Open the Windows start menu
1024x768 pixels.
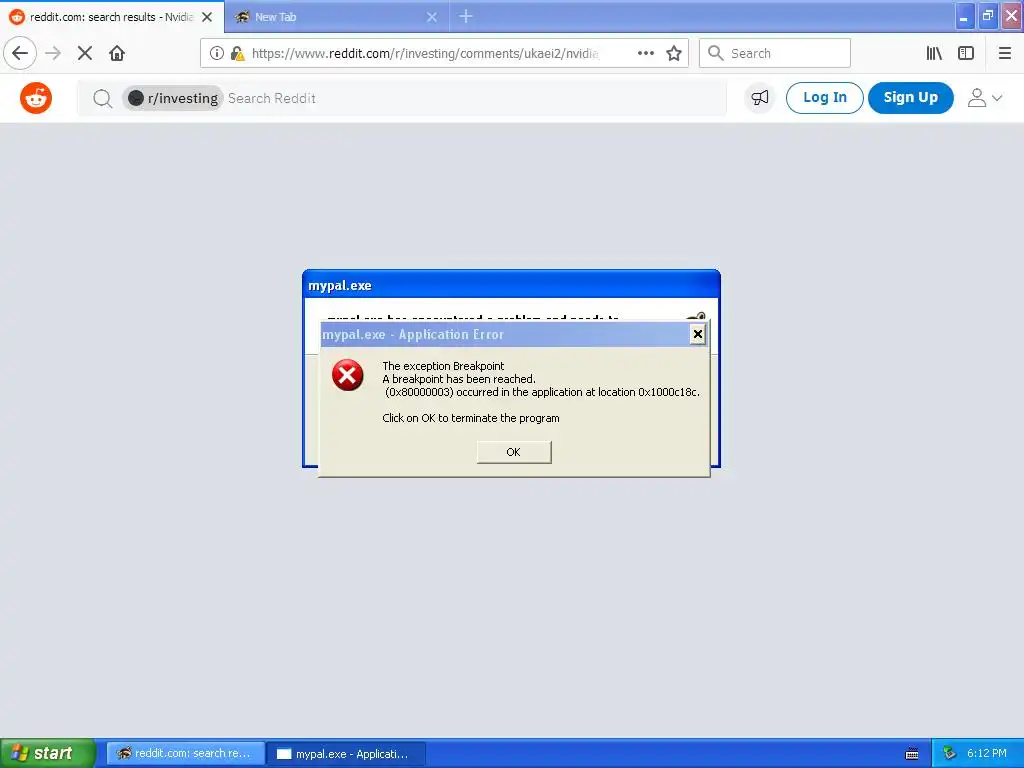tap(48, 753)
